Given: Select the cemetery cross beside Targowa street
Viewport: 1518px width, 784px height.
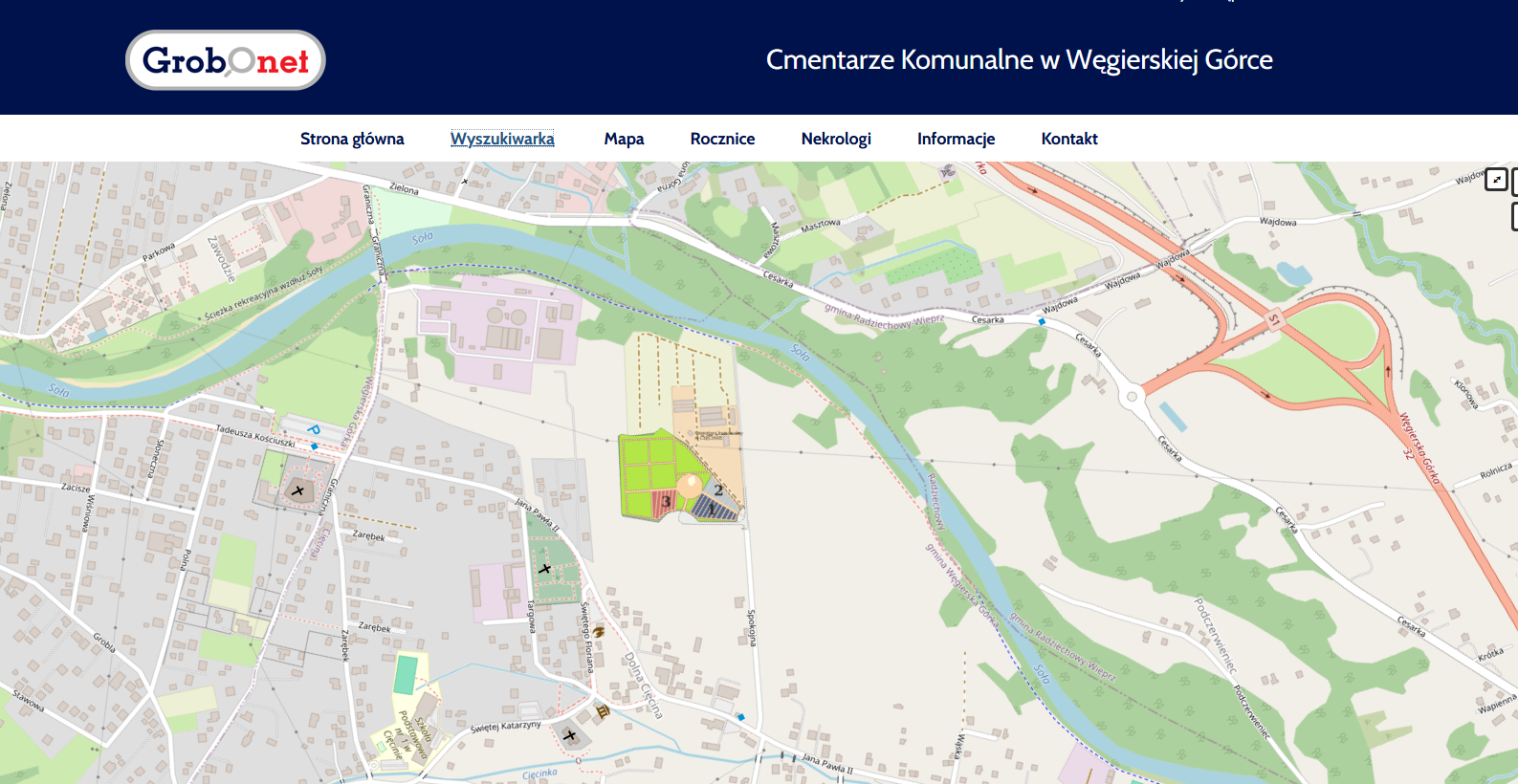Looking at the screenshot, I should (x=545, y=569).
